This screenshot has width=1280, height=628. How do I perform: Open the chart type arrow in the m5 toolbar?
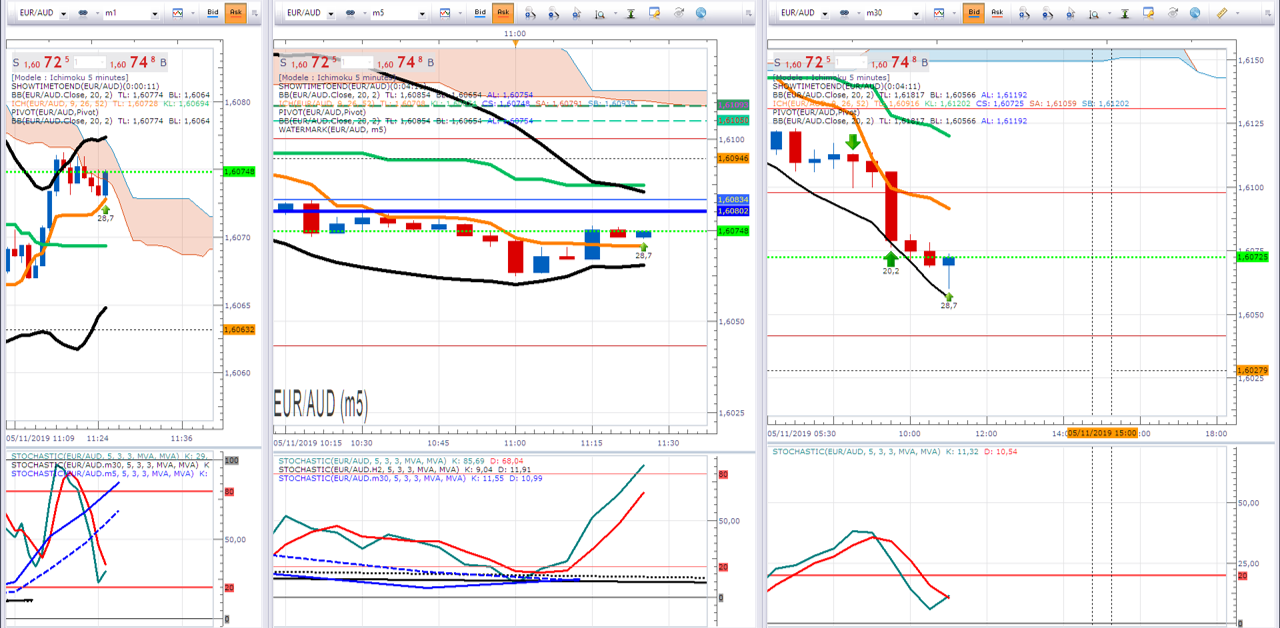coord(460,14)
